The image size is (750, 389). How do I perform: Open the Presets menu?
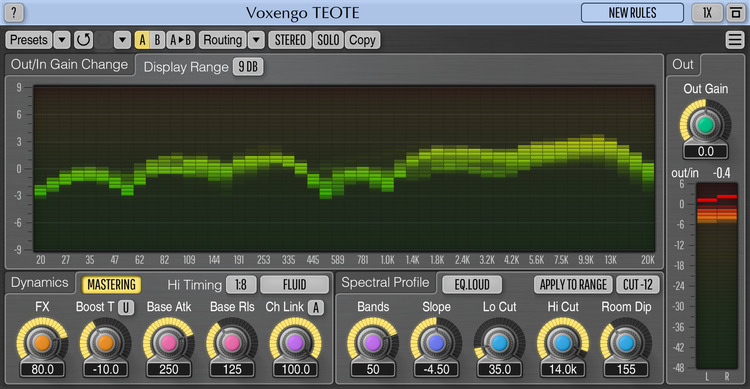tap(29, 40)
